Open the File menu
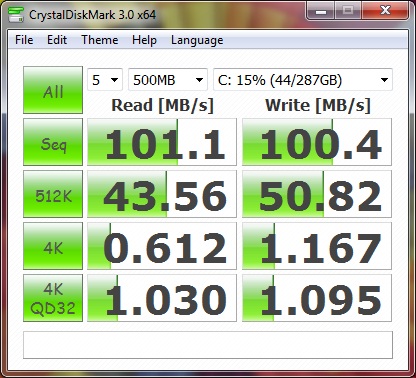The height and width of the screenshot is (378, 416). pyautogui.click(x=24, y=40)
